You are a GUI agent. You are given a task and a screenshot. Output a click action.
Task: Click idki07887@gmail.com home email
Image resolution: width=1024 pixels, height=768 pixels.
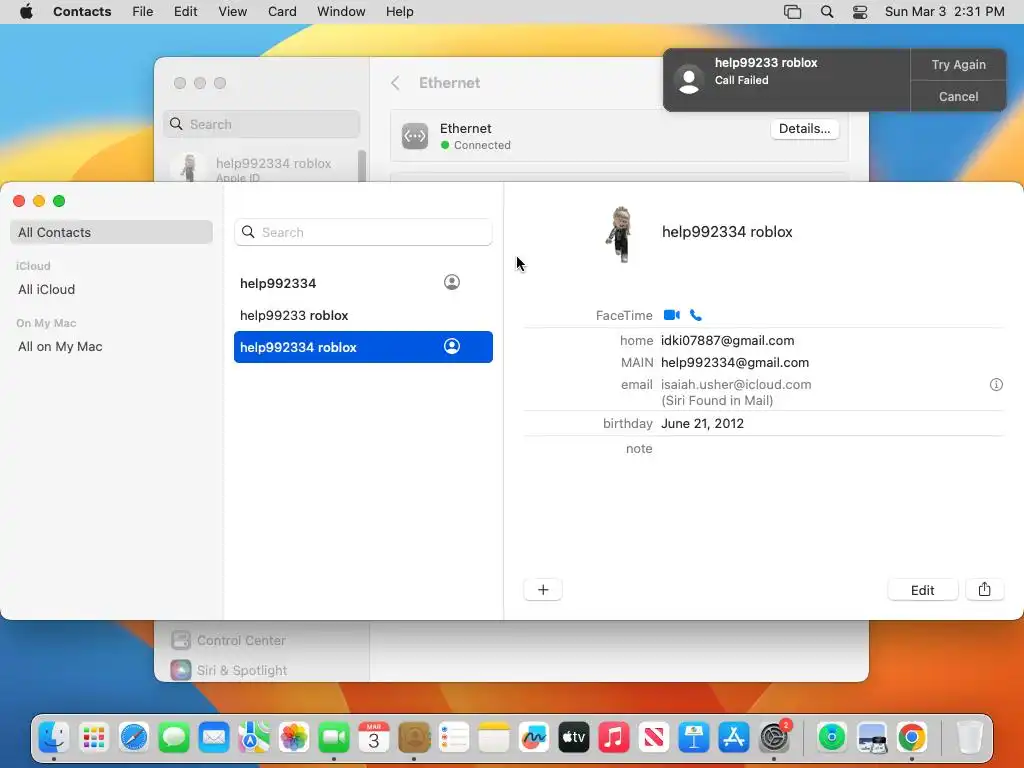coord(728,340)
